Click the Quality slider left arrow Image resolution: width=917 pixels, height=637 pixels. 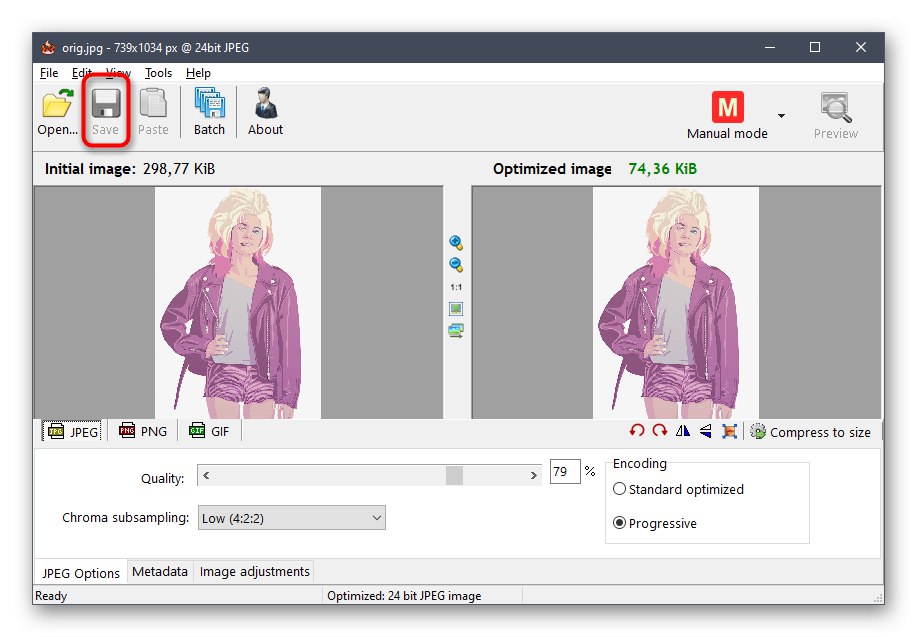[206, 475]
